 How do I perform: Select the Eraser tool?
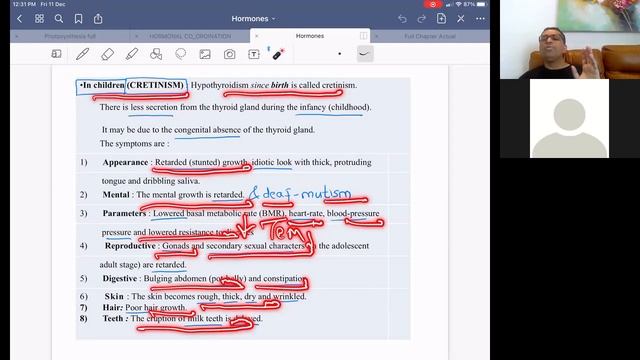tap(107, 54)
